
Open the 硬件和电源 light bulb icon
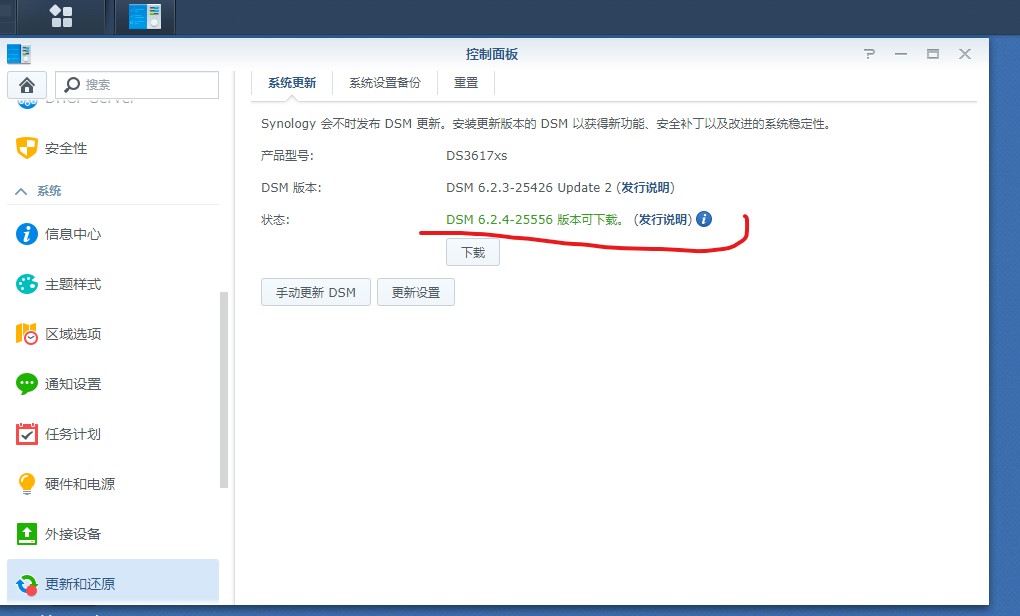tap(27, 484)
